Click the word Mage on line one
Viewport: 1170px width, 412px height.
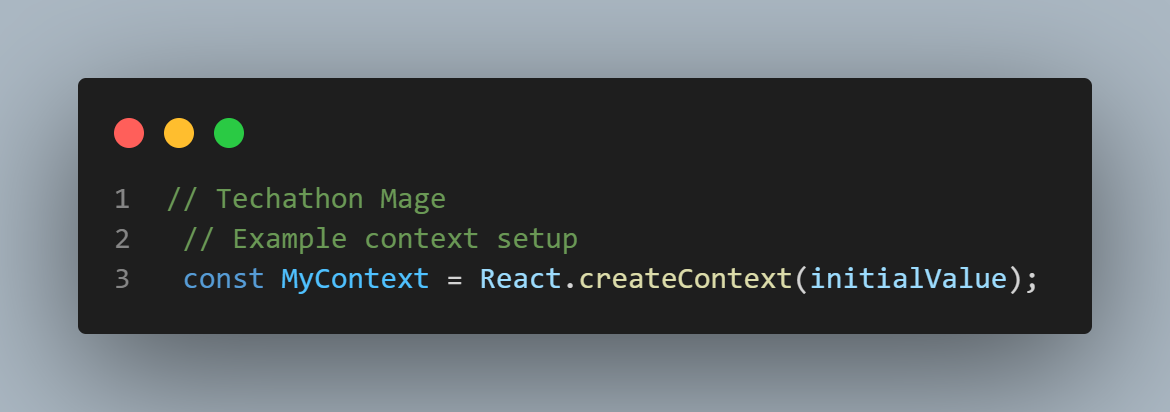pyautogui.click(x=413, y=199)
